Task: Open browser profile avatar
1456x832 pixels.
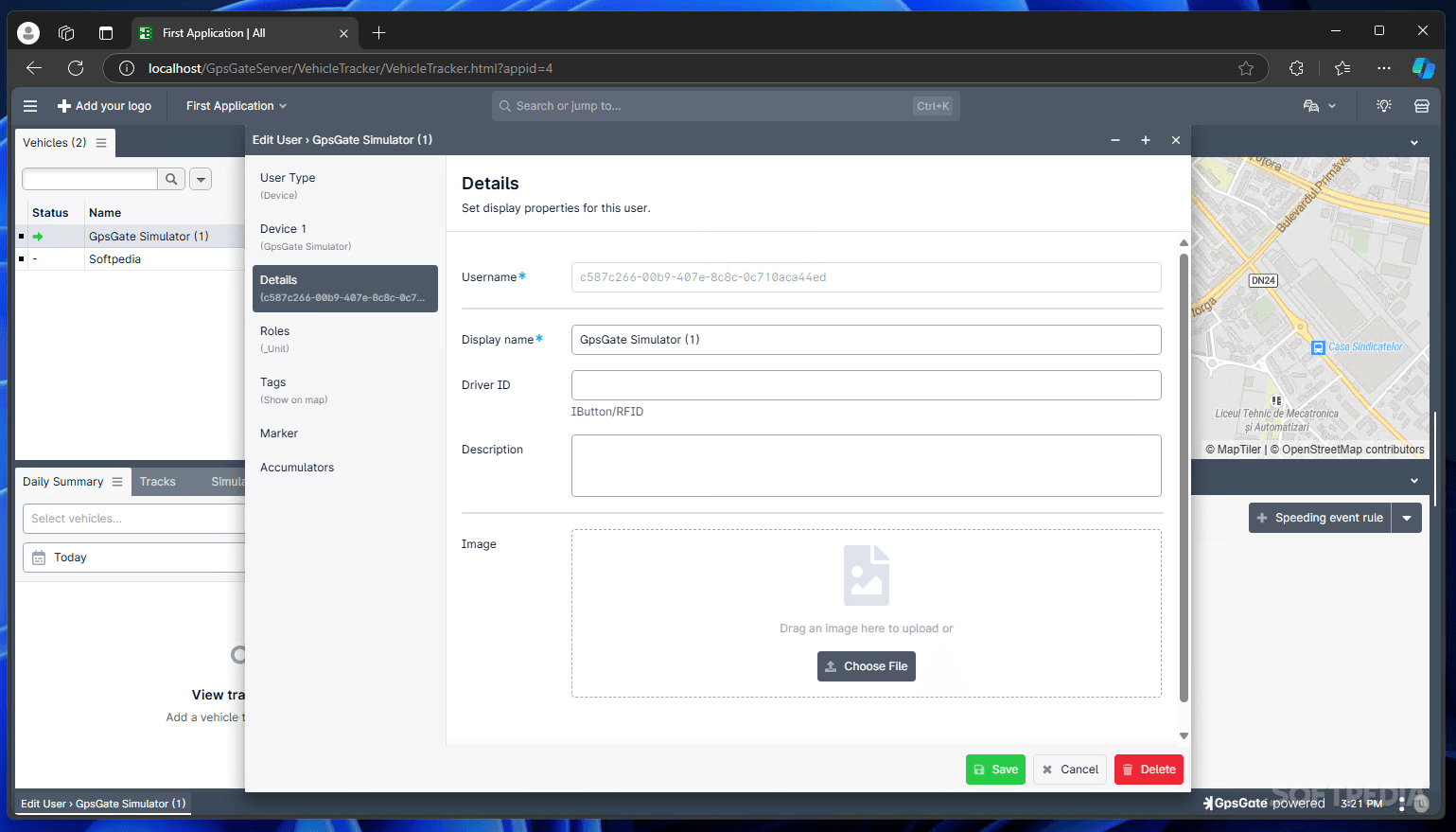Action: coord(28,33)
